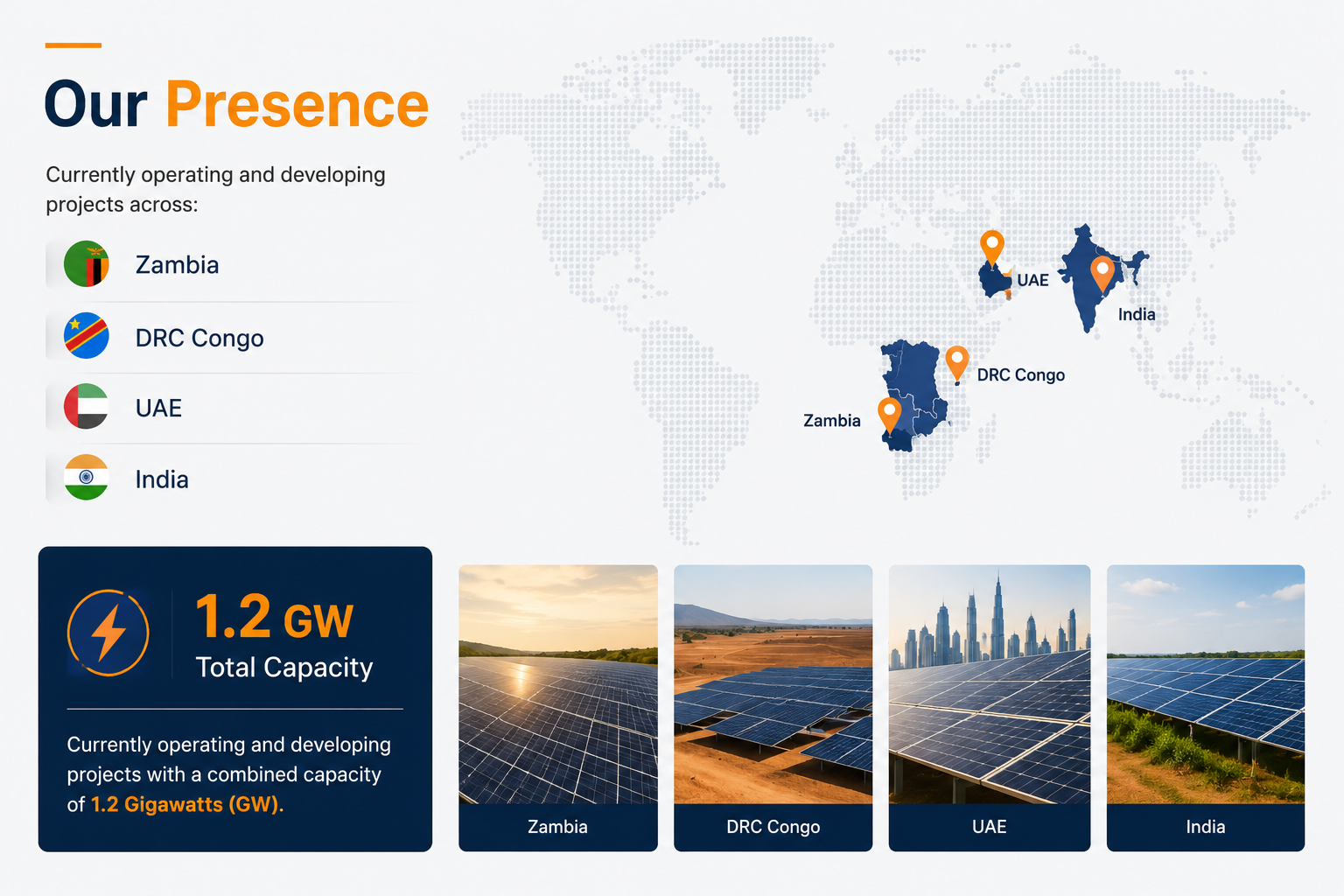Click the 'Total Capacity' label
The image size is (1344, 896).
coord(284,668)
